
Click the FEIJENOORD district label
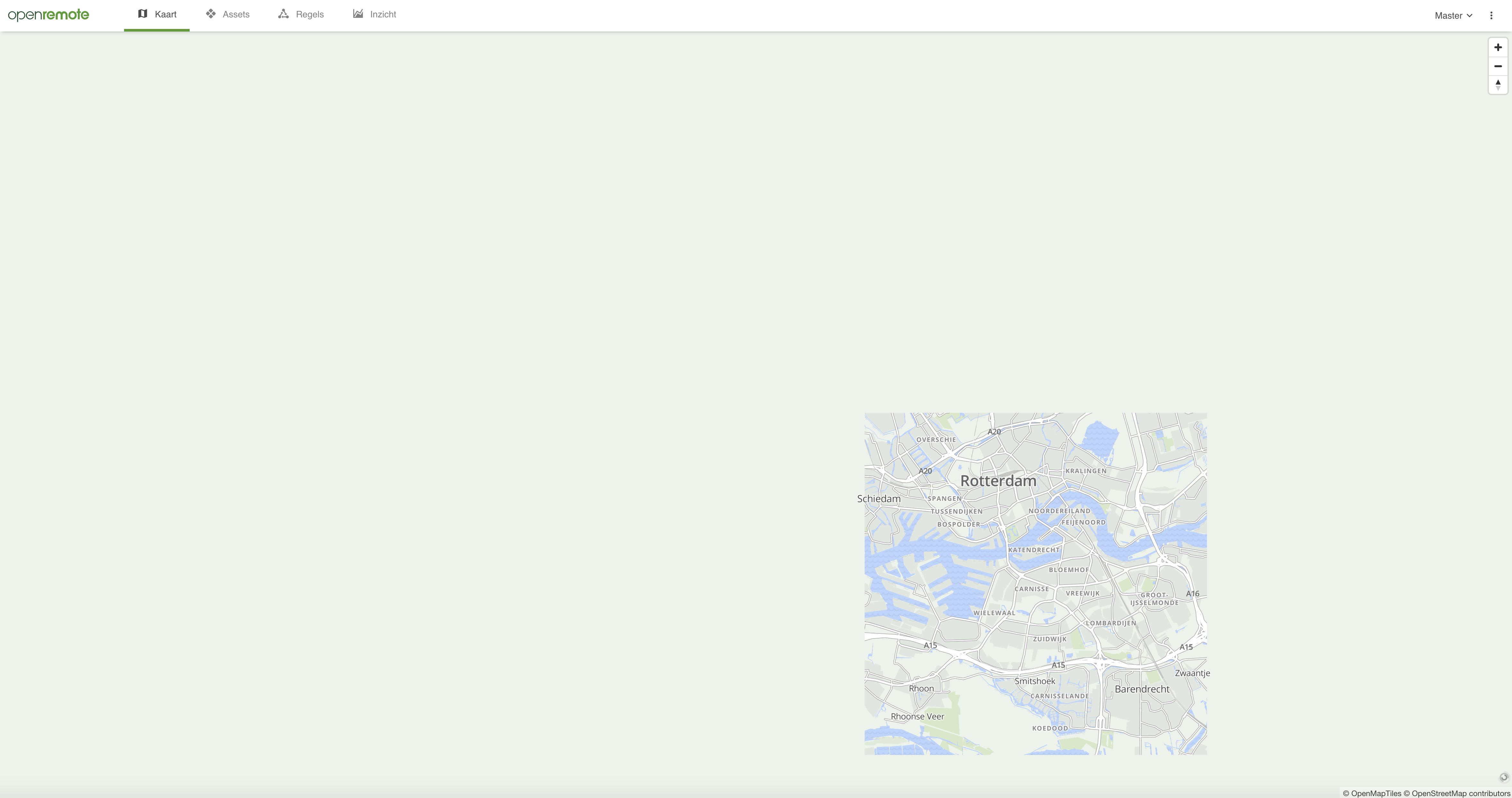pos(1084,522)
